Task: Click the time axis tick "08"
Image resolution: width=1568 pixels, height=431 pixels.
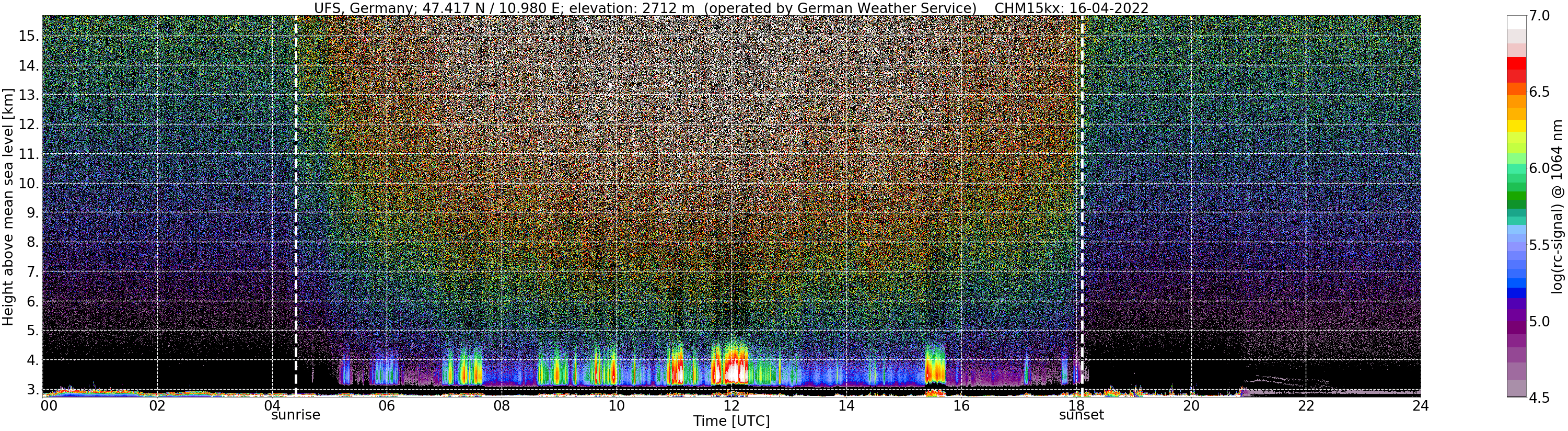Action: pyautogui.click(x=502, y=405)
